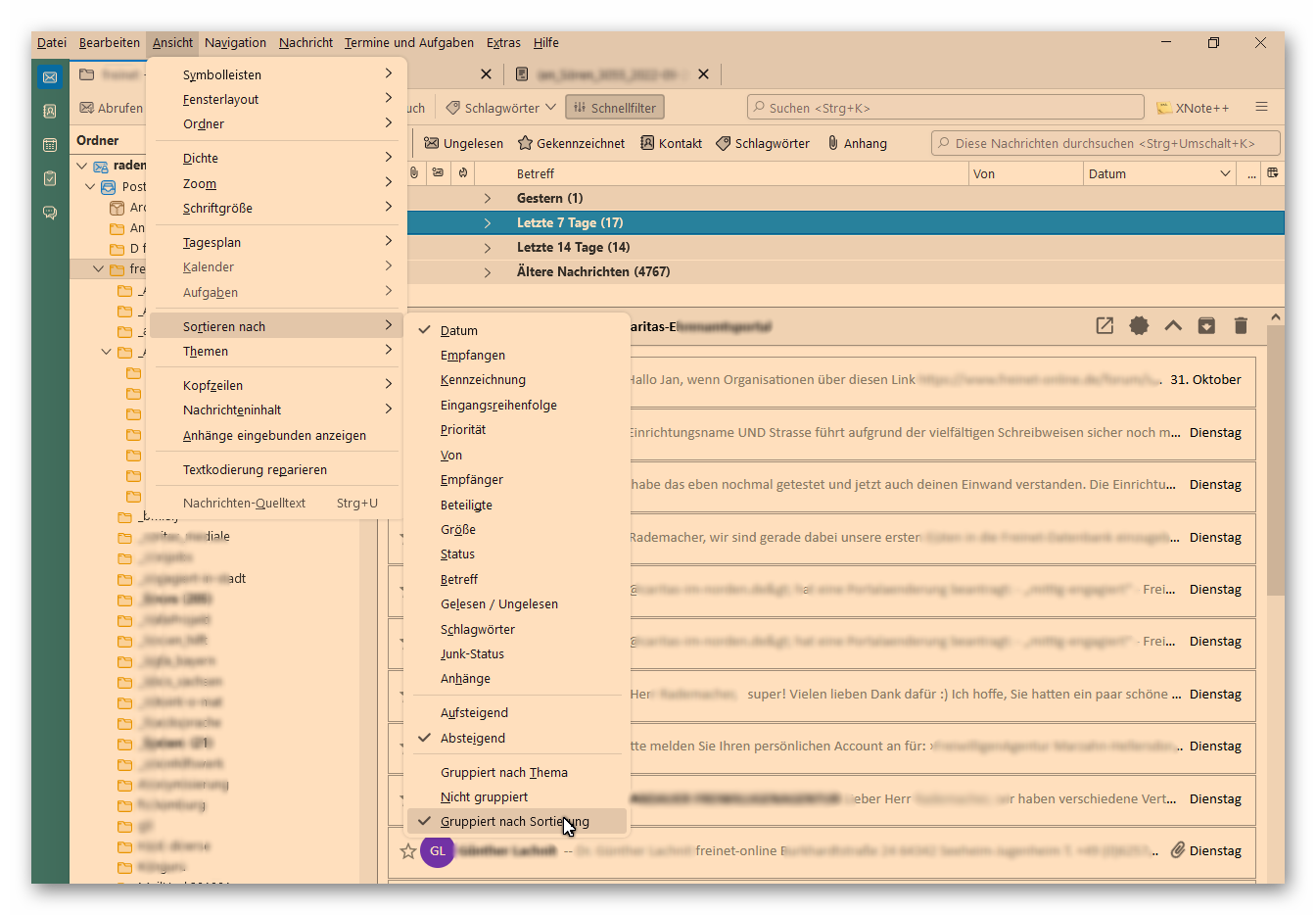This screenshot has width=1316, height=915.
Task: Open the Chat panel sidebar icon
Action: pos(50,213)
